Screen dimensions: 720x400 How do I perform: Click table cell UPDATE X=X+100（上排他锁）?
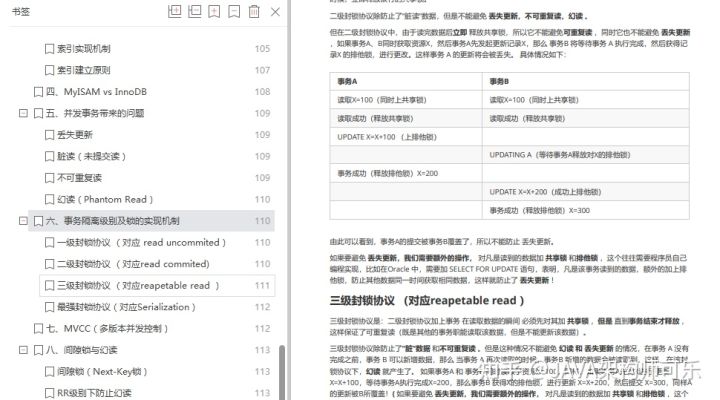tap(406, 137)
